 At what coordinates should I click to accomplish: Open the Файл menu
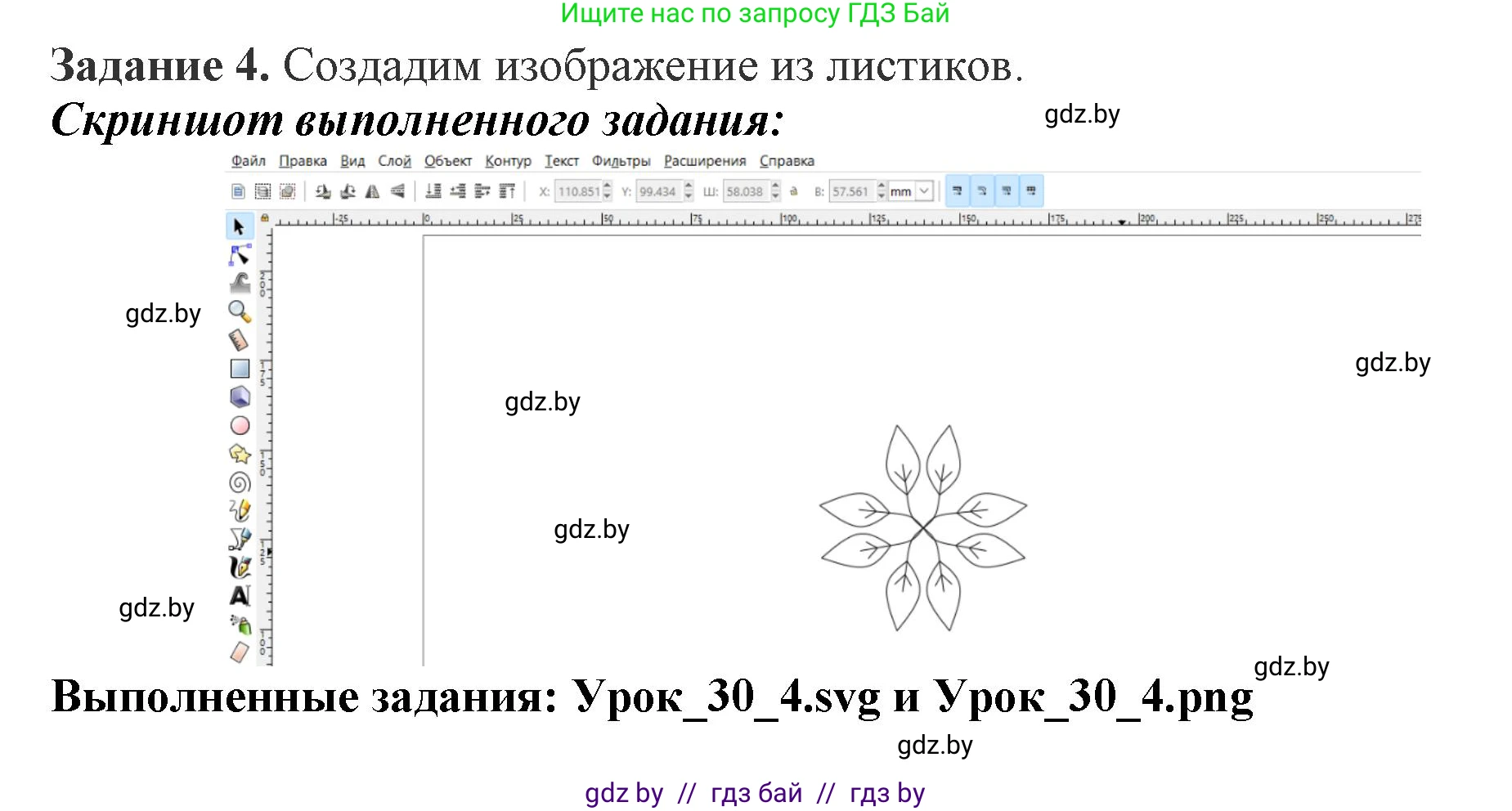pyautogui.click(x=247, y=161)
